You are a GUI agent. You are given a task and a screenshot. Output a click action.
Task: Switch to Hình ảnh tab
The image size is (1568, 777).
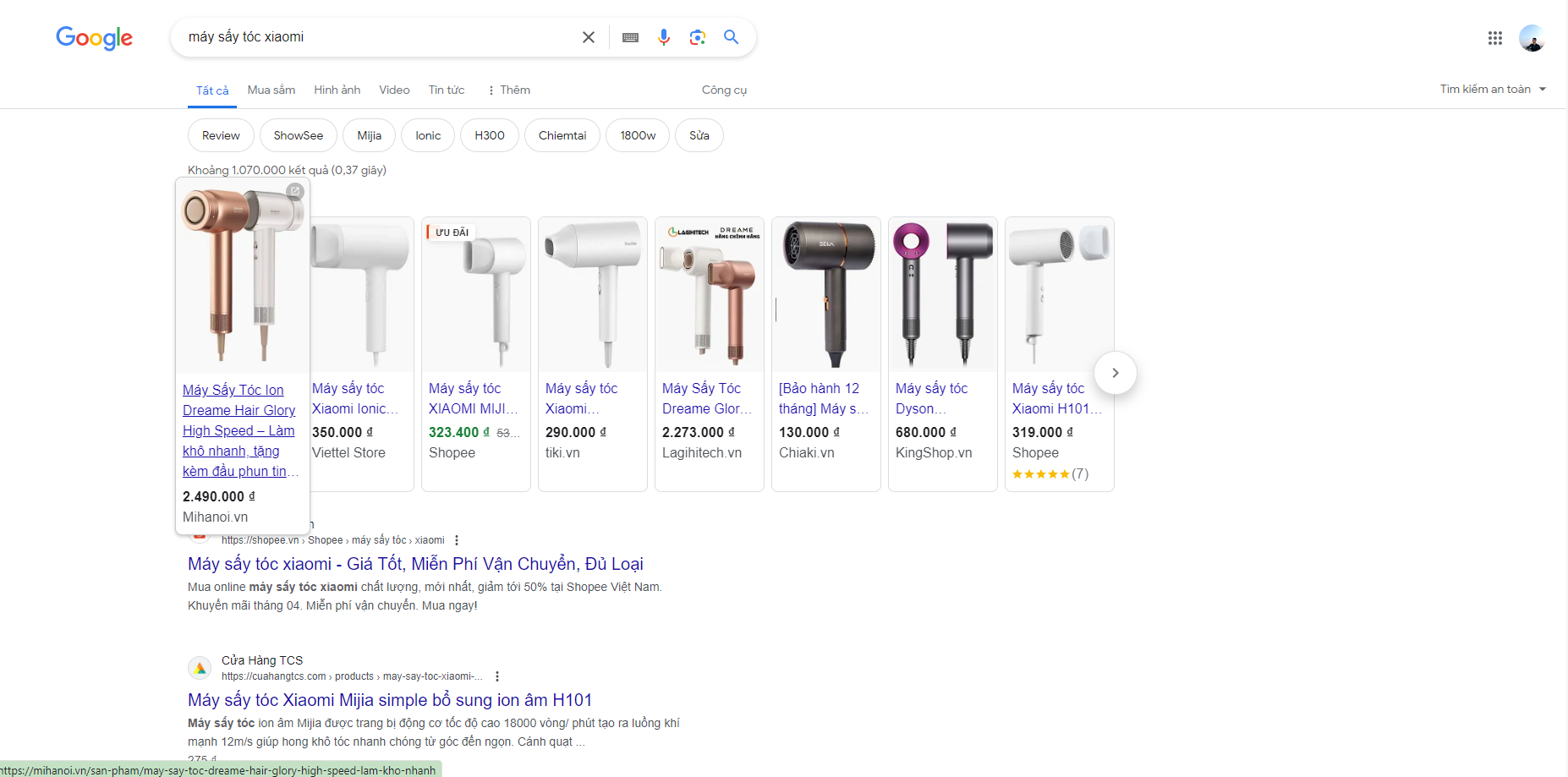337,90
